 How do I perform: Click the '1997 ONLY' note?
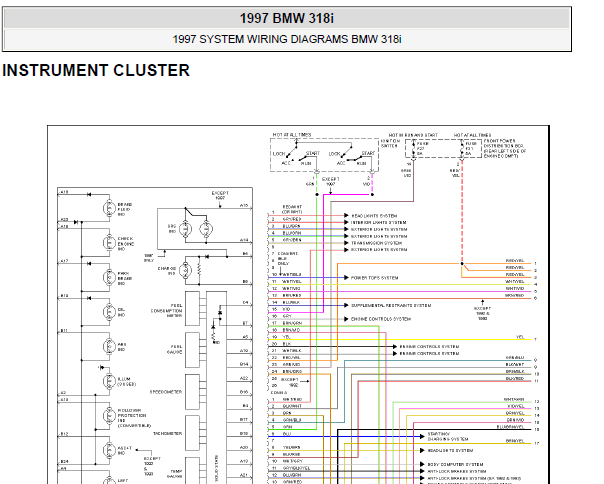coord(149,258)
